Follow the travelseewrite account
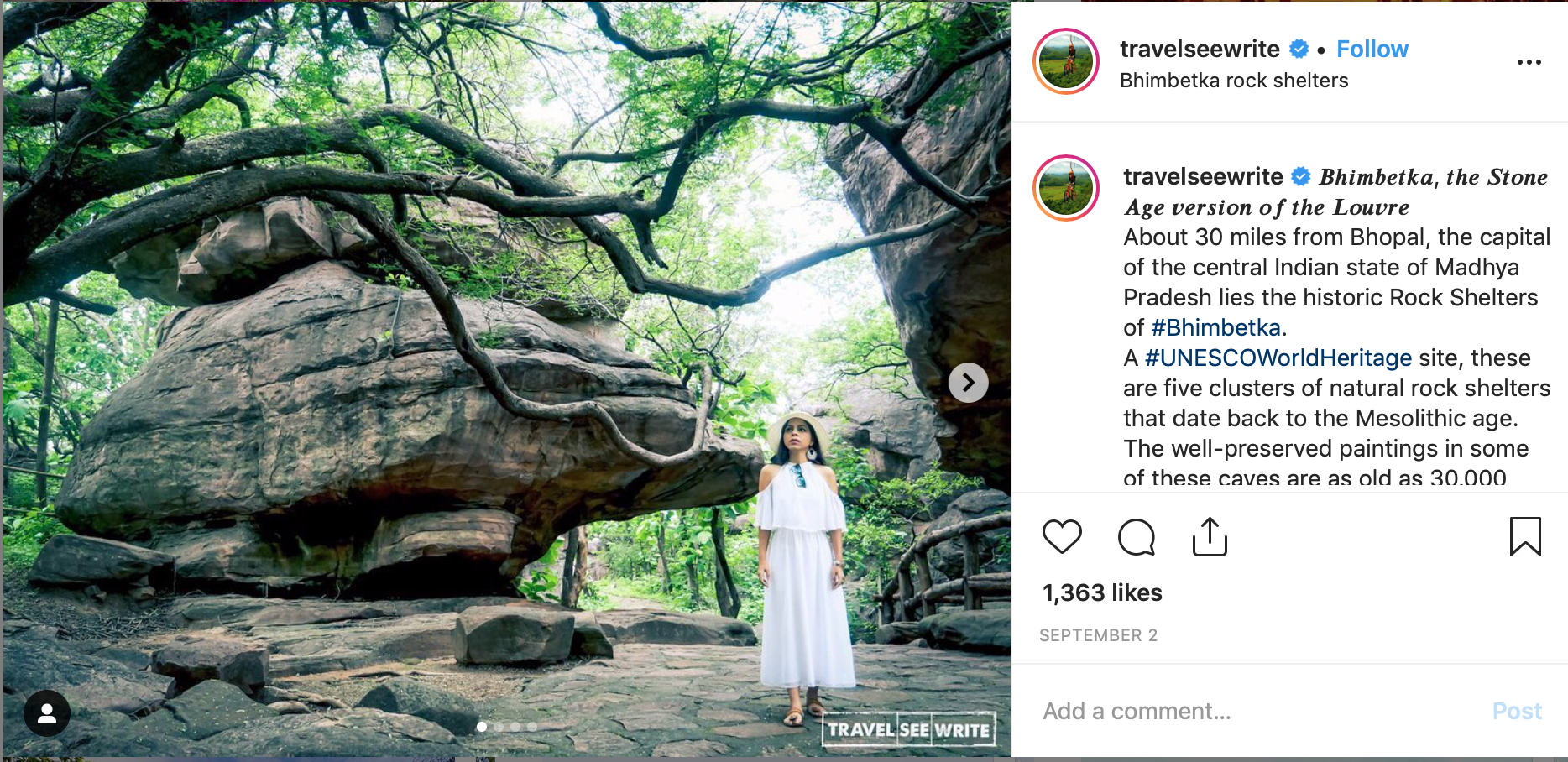Screen dimensions: 1568x762 tap(1372, 50)
